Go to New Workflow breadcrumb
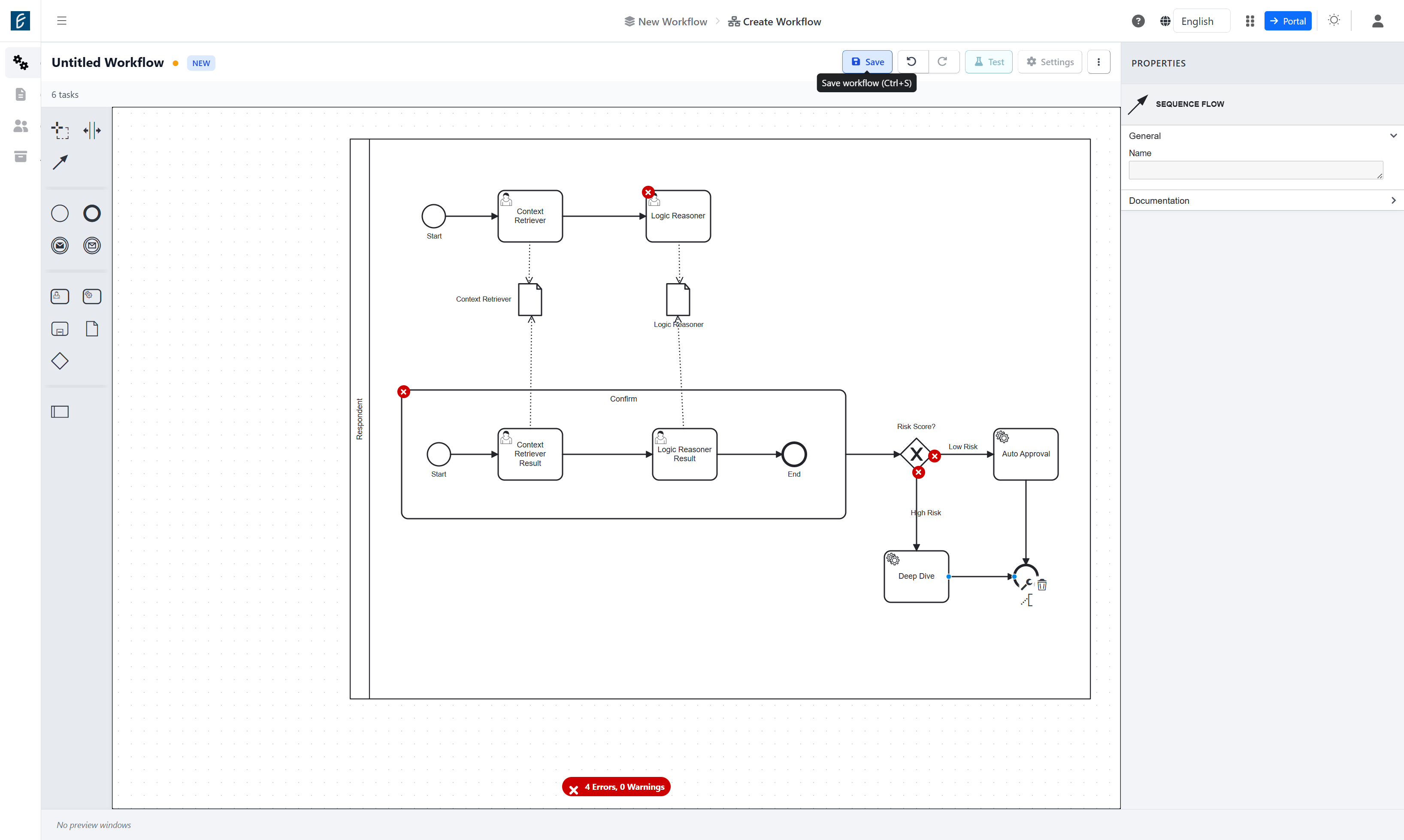 click(666, 21)
